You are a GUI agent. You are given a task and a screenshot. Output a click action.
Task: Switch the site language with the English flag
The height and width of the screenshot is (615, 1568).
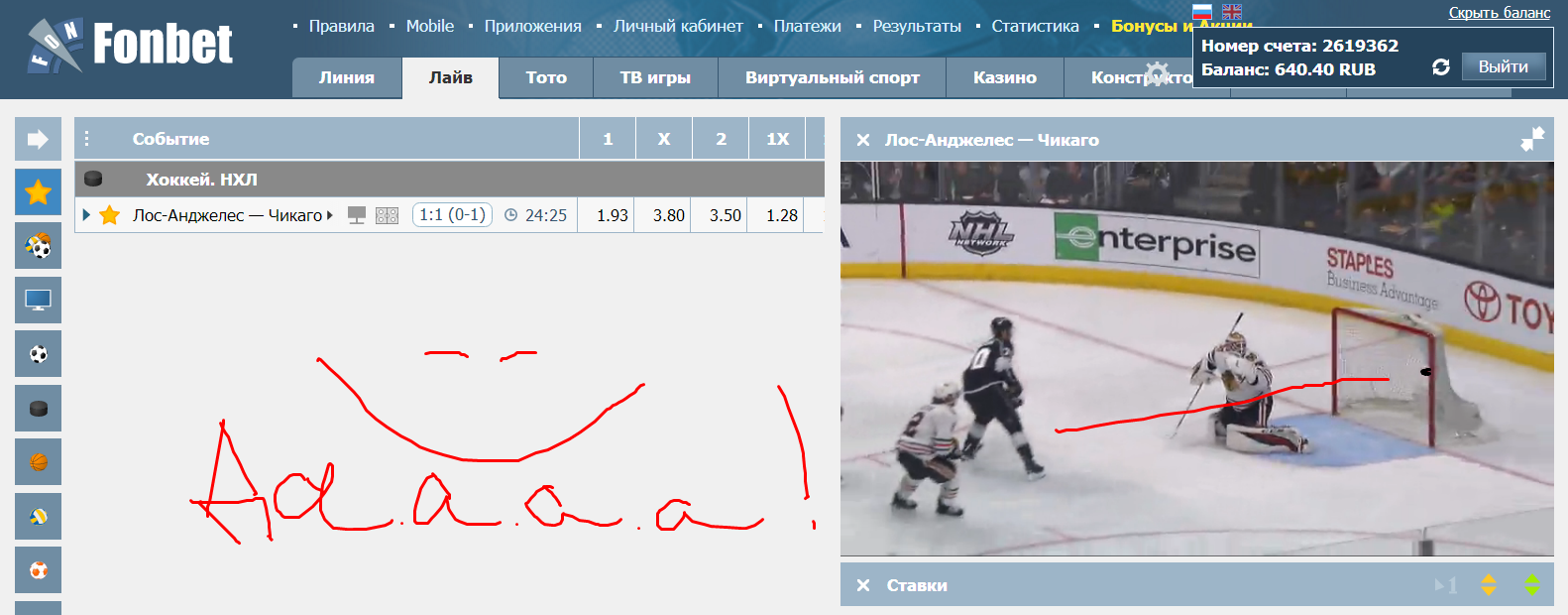(1232, 12)
